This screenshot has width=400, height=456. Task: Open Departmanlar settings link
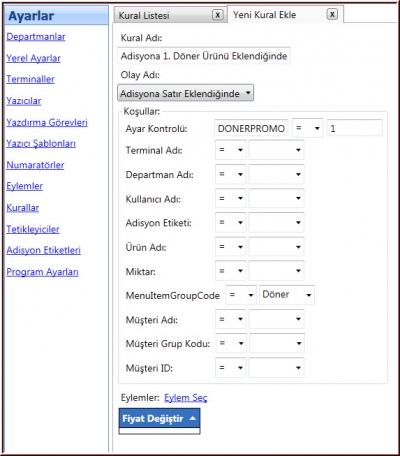pos(36,37)
